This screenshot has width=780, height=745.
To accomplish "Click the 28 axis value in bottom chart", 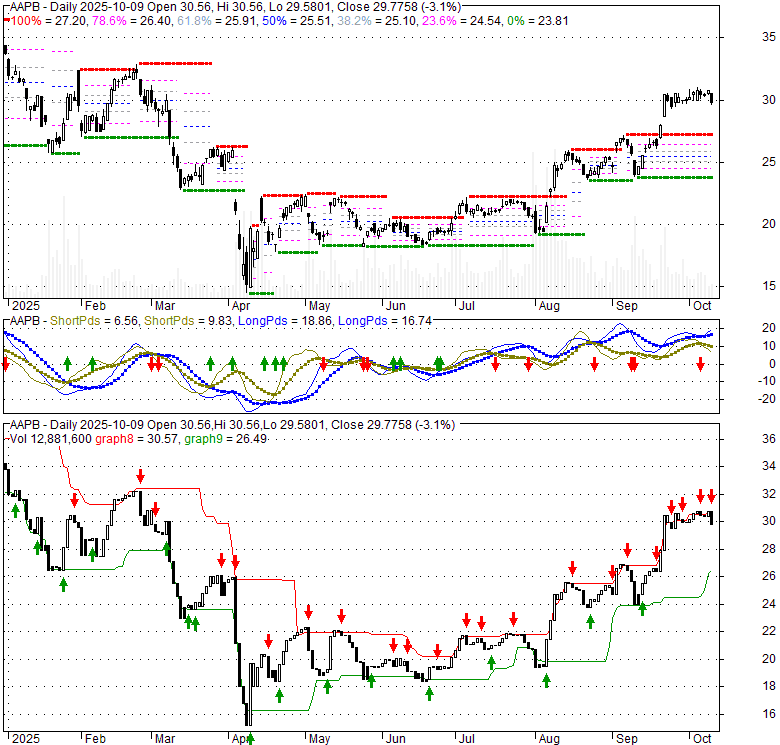I will coord(769,549).
